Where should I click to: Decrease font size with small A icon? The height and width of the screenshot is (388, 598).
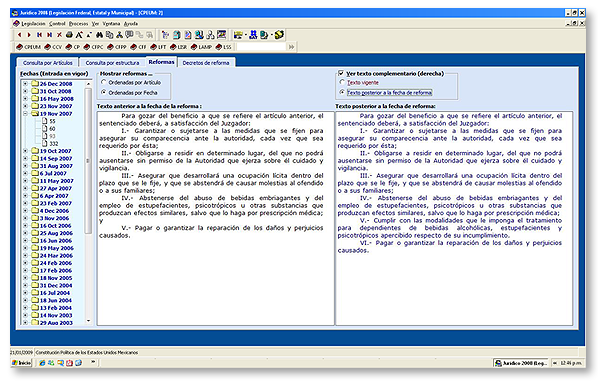[x=89, y=35]
